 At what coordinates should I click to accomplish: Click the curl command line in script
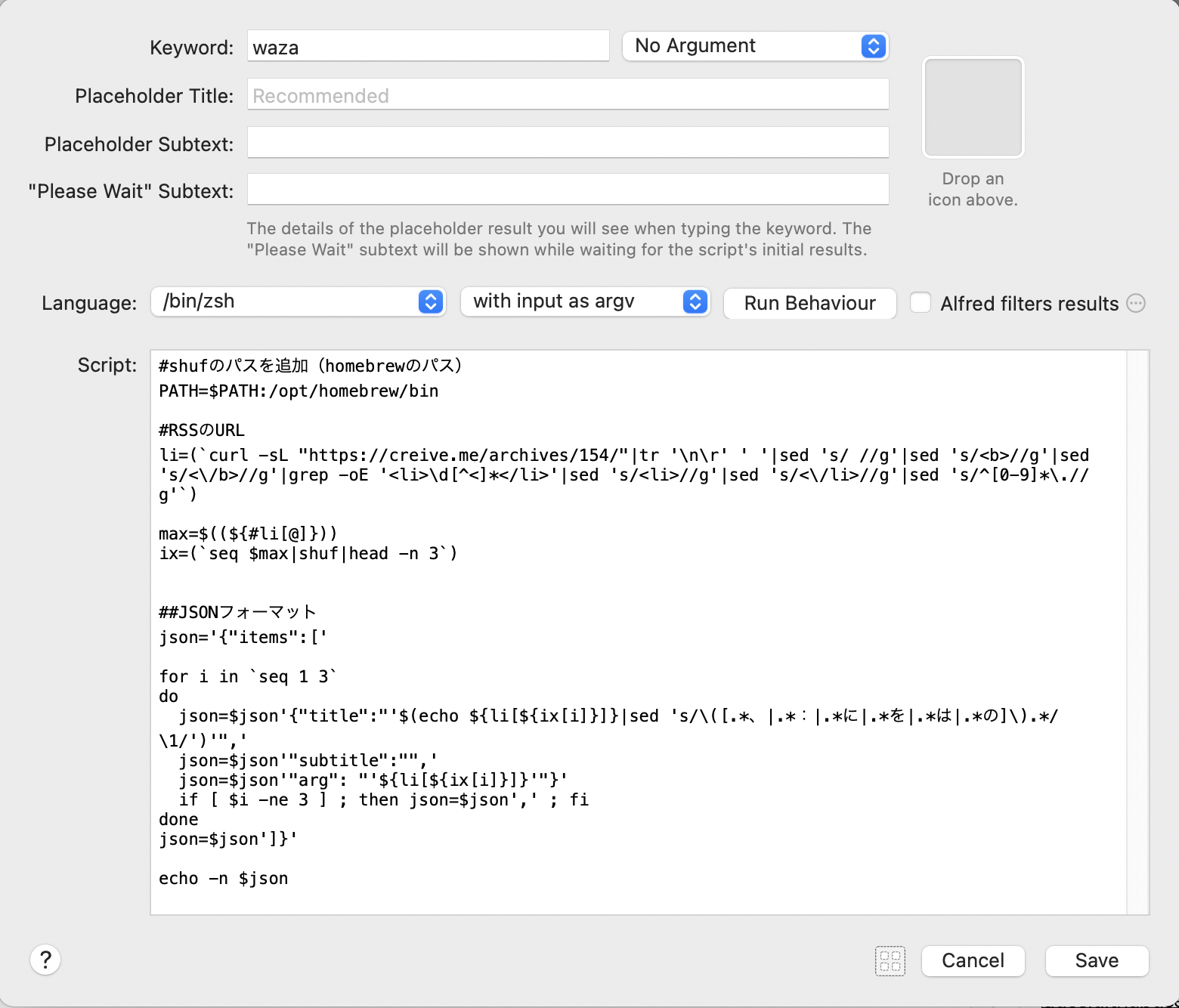pyautogui.click(x=624, y=475)
